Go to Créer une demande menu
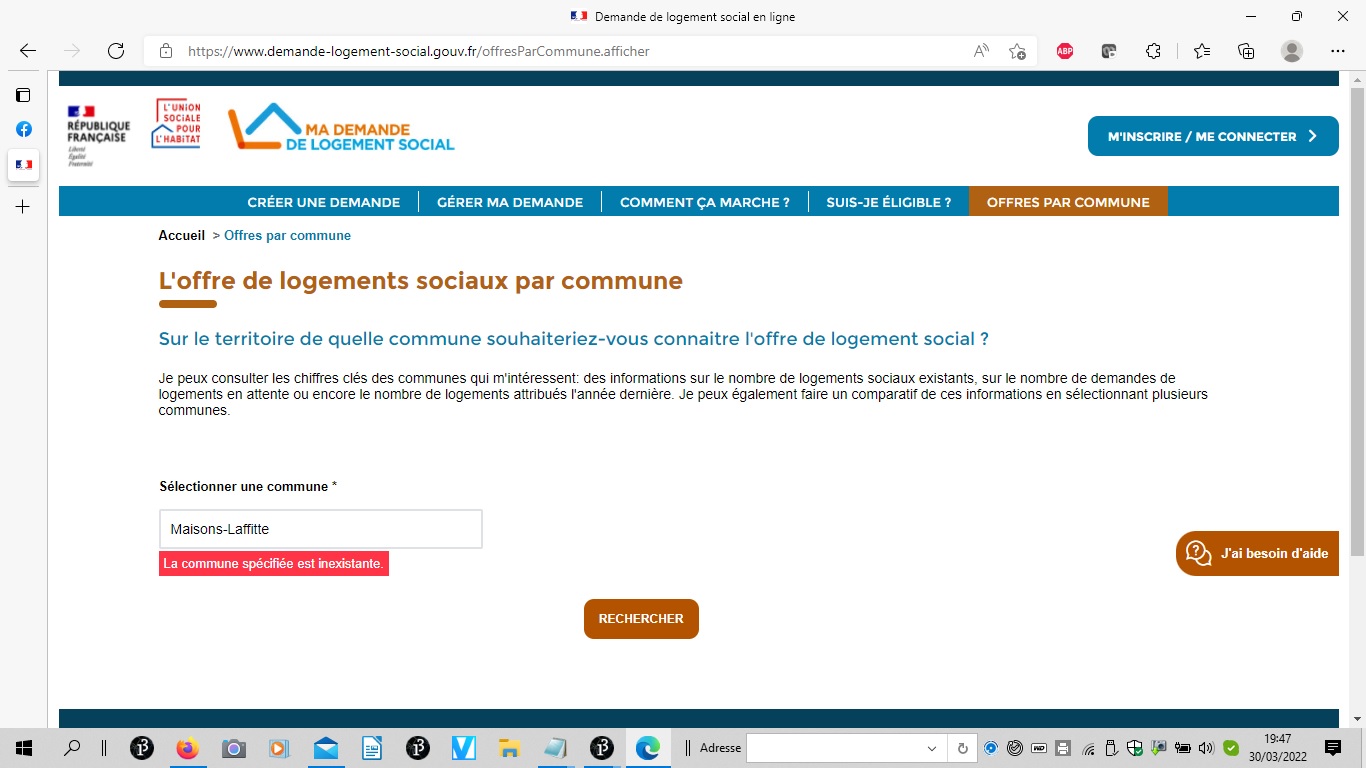The image size is (1366, 768). 323,202
